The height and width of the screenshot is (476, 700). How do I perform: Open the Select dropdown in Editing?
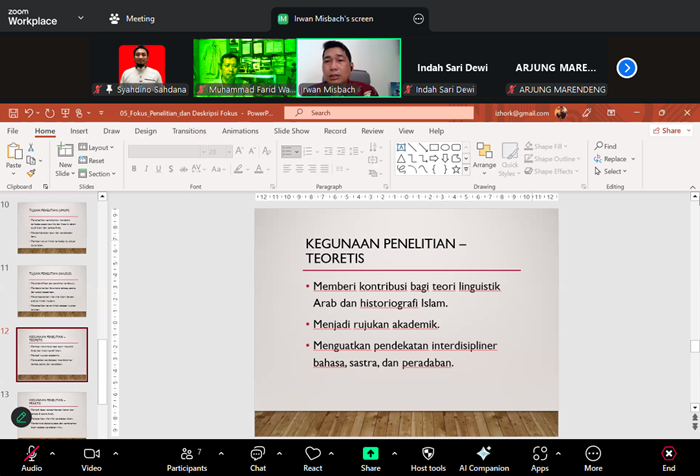pyautogui.click(x=611, y=171)
